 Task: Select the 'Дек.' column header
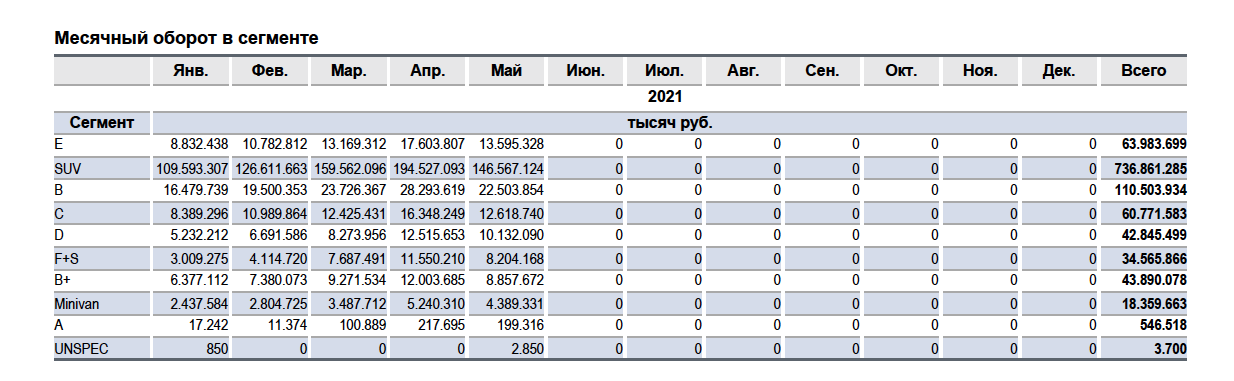click(1059, 71)
